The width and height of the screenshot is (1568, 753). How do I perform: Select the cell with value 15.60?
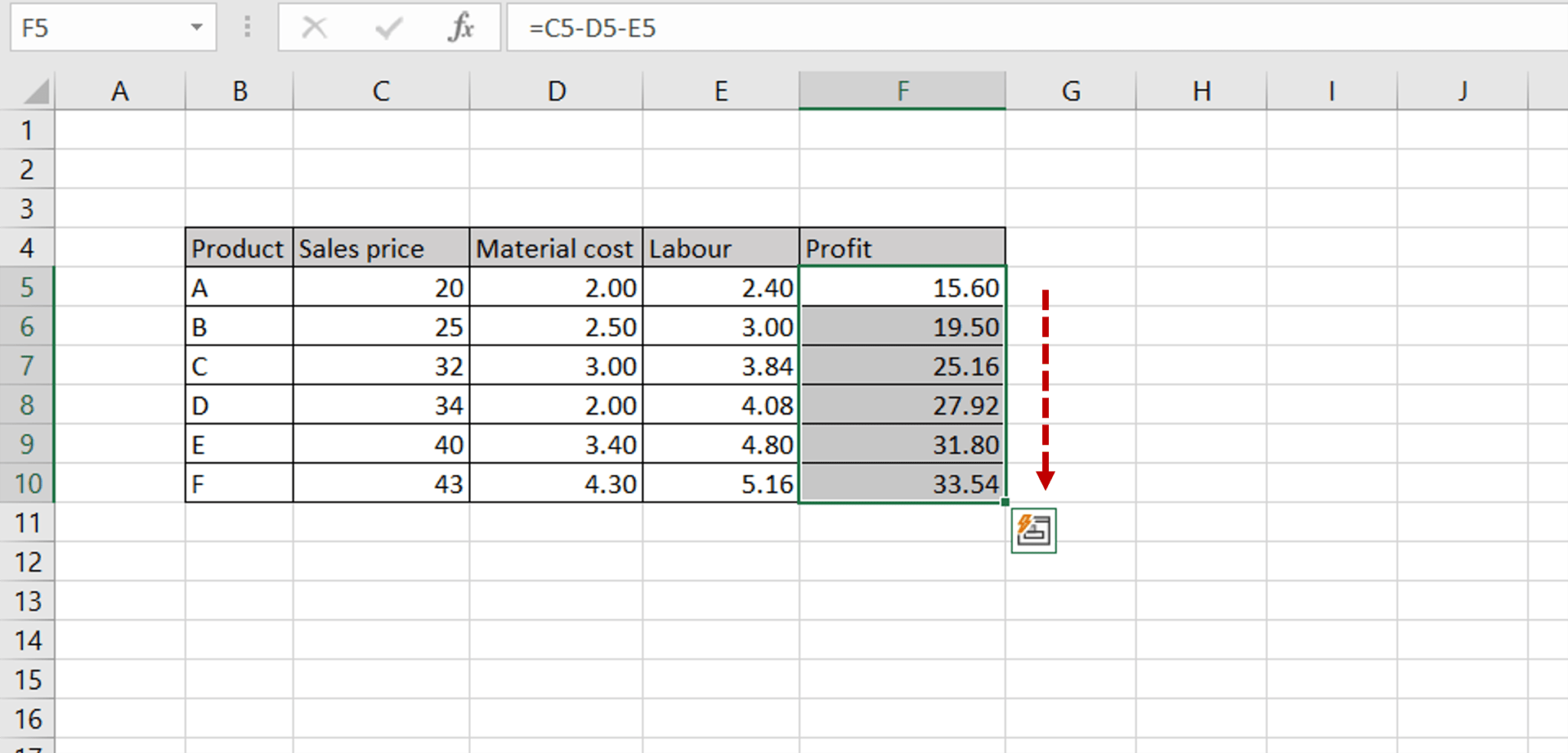point(903,287)
